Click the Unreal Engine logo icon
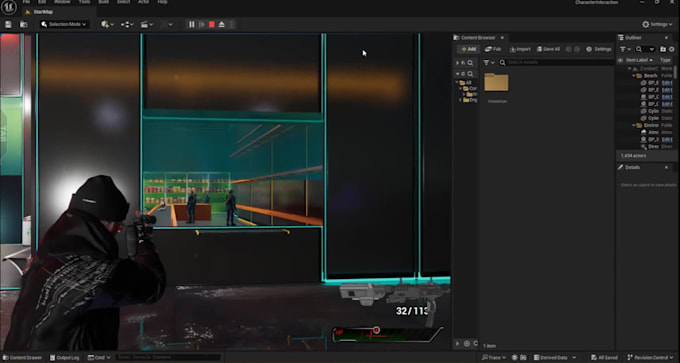 tap(9, 7)
